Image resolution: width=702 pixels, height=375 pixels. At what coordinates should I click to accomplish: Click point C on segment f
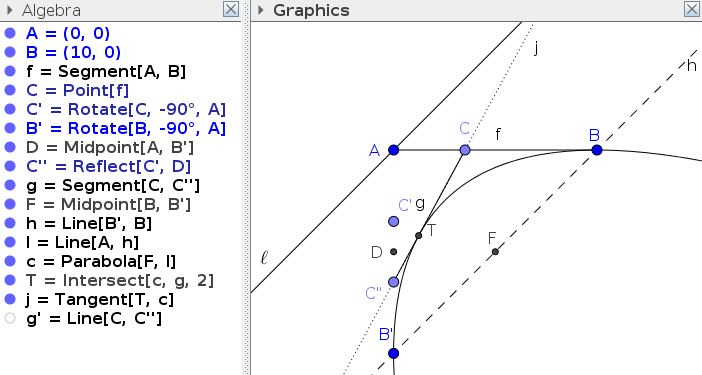point(465,150)
